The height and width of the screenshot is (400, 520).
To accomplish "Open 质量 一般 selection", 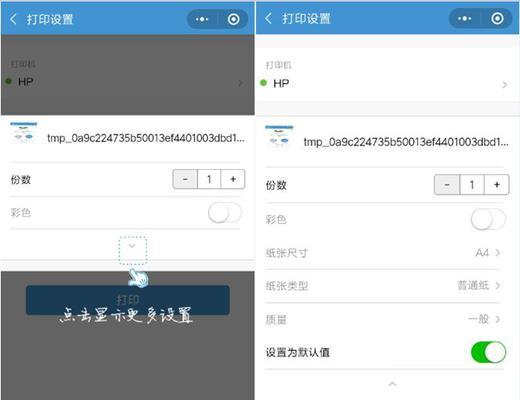I will pyautogui.click(x=383, y=319).
